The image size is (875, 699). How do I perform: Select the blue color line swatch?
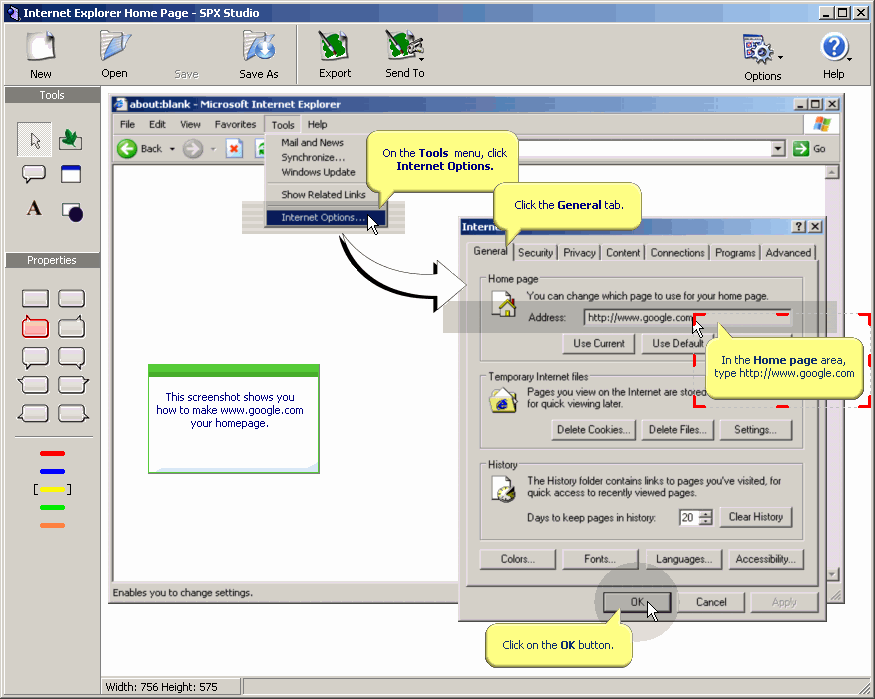(52, 471)
